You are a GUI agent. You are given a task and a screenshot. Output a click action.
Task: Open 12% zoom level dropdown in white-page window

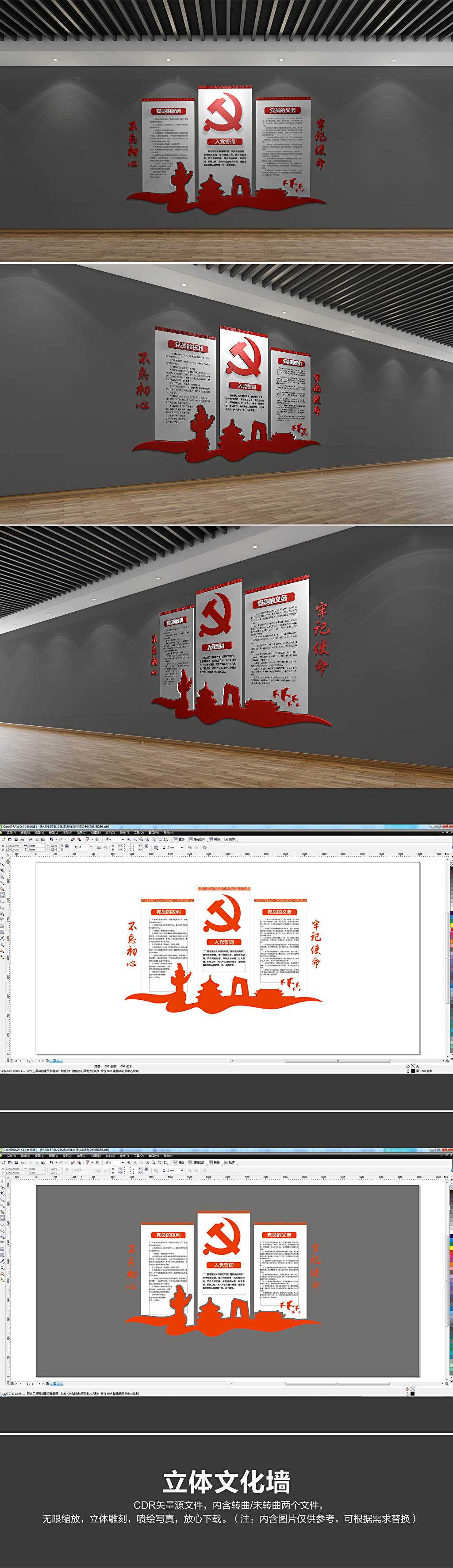tap(123, 840)
